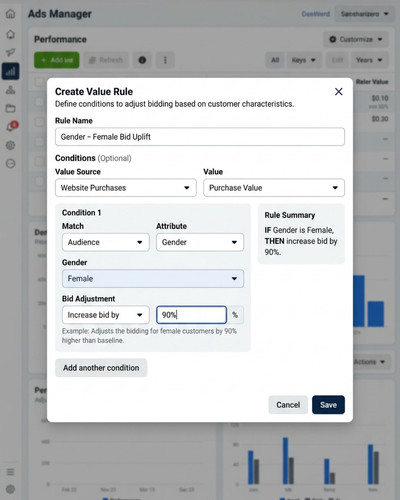Focus the 90% bid adjustment field
Viewport: 400px width, 500px height.
[x=191, y=315]
